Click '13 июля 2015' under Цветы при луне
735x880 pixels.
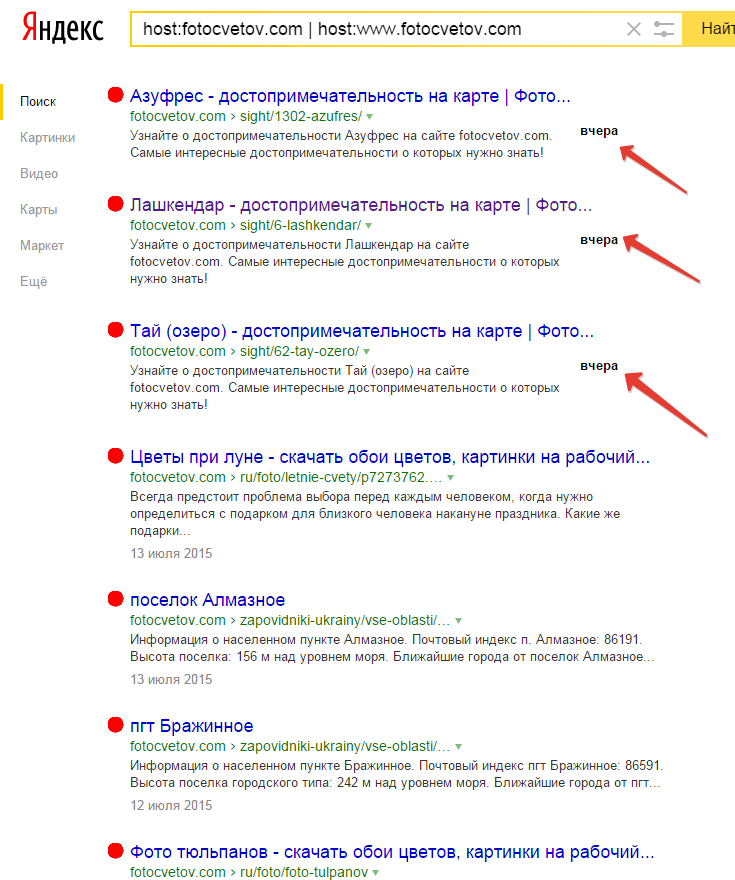click(171, 553)
